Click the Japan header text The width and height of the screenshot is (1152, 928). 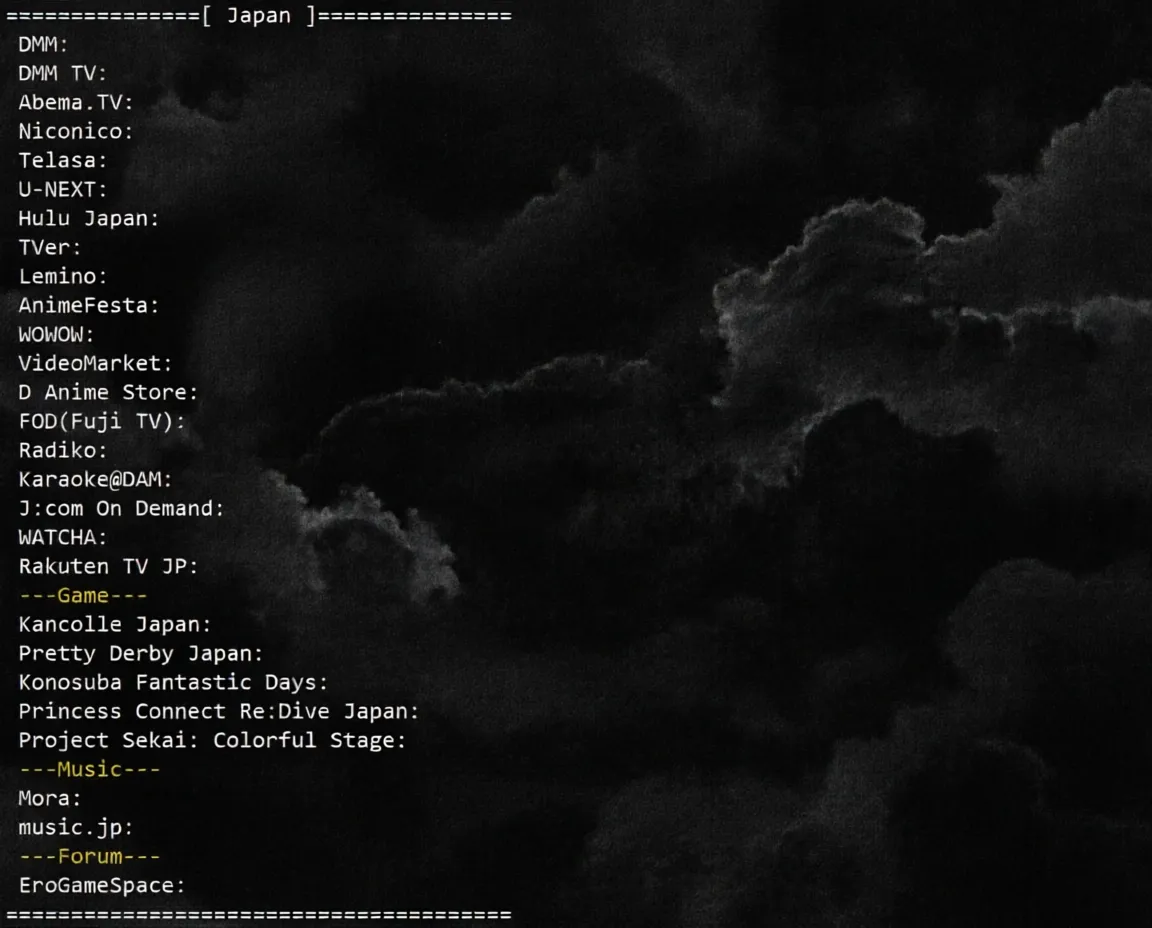259,15
